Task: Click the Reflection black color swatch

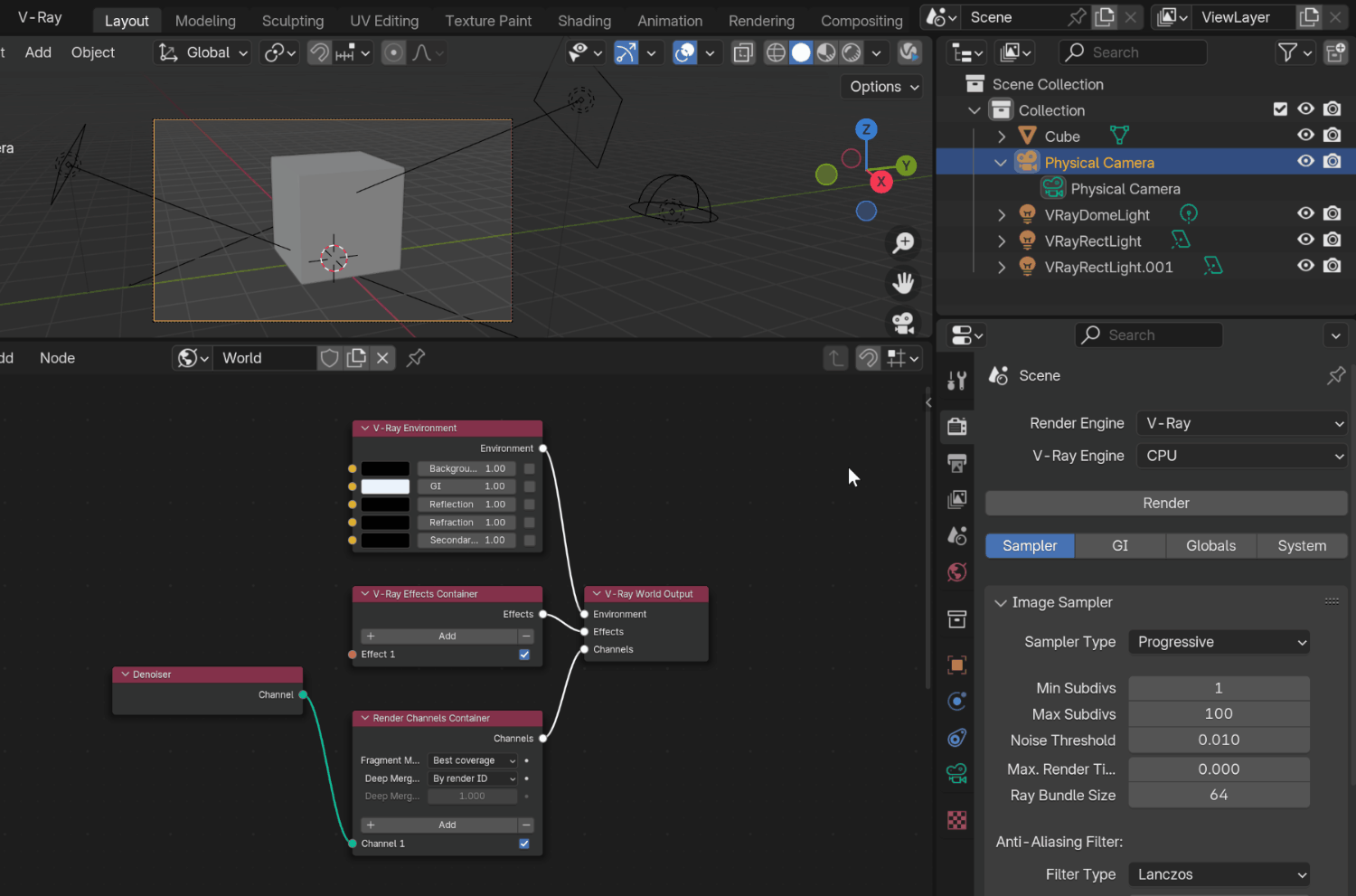Action: click(385, 505)
